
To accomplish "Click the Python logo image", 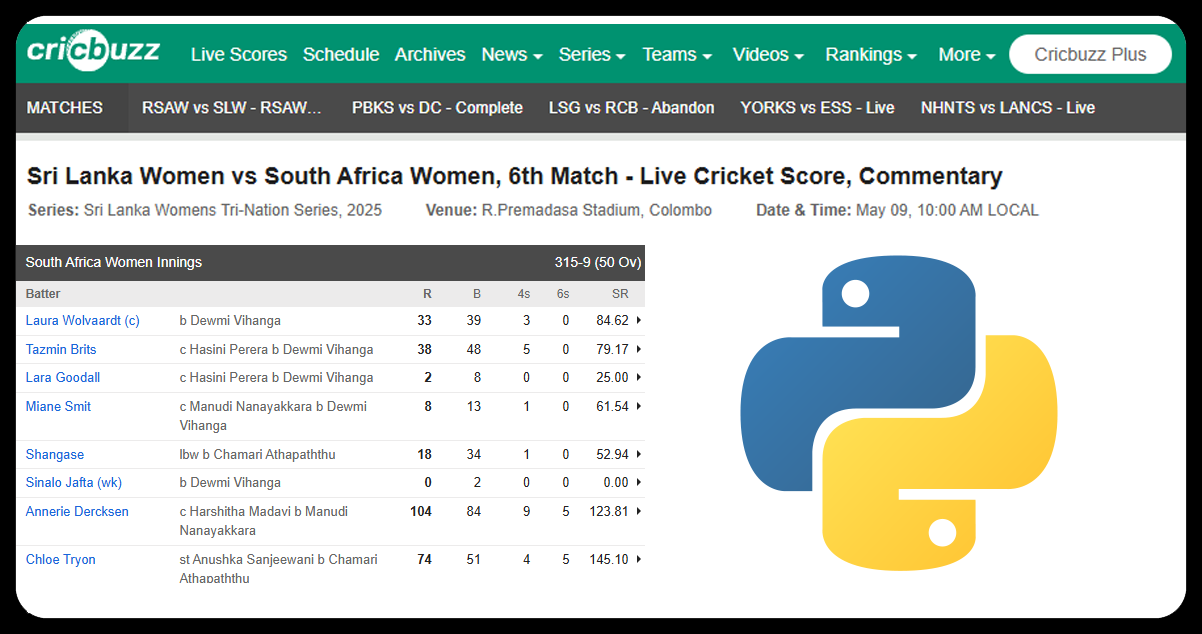I will point(898,412).
